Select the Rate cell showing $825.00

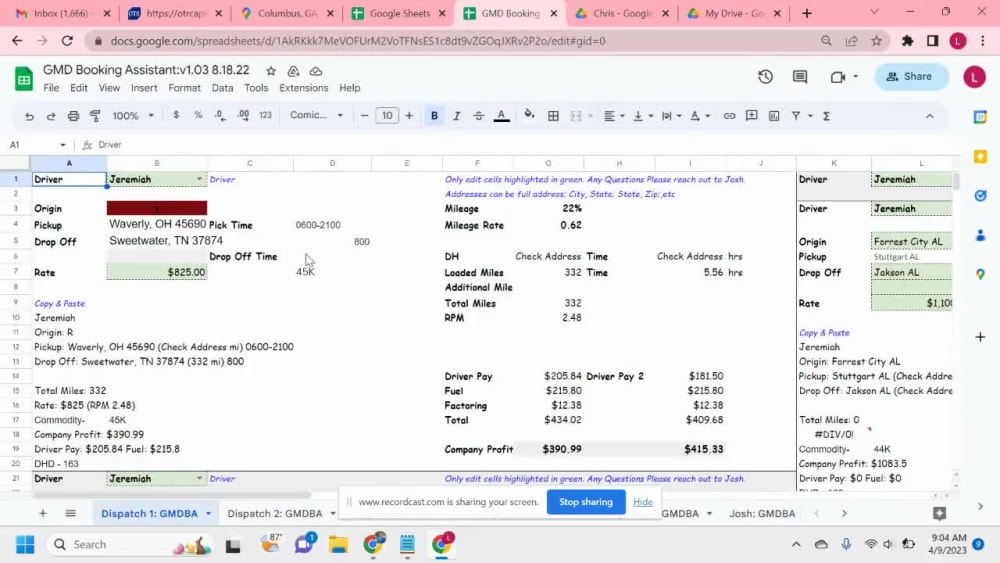coord(157,272)
